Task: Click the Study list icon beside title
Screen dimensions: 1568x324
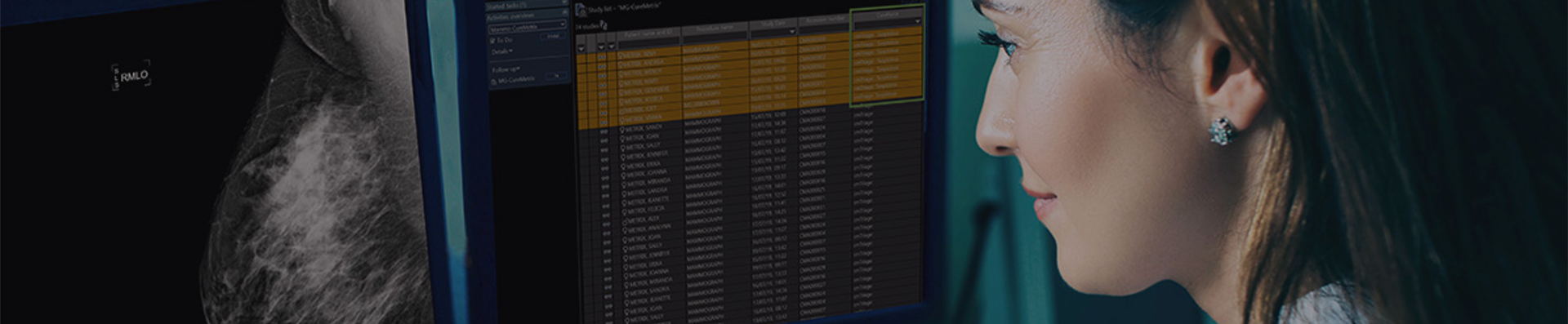Action: coord(581,10)
